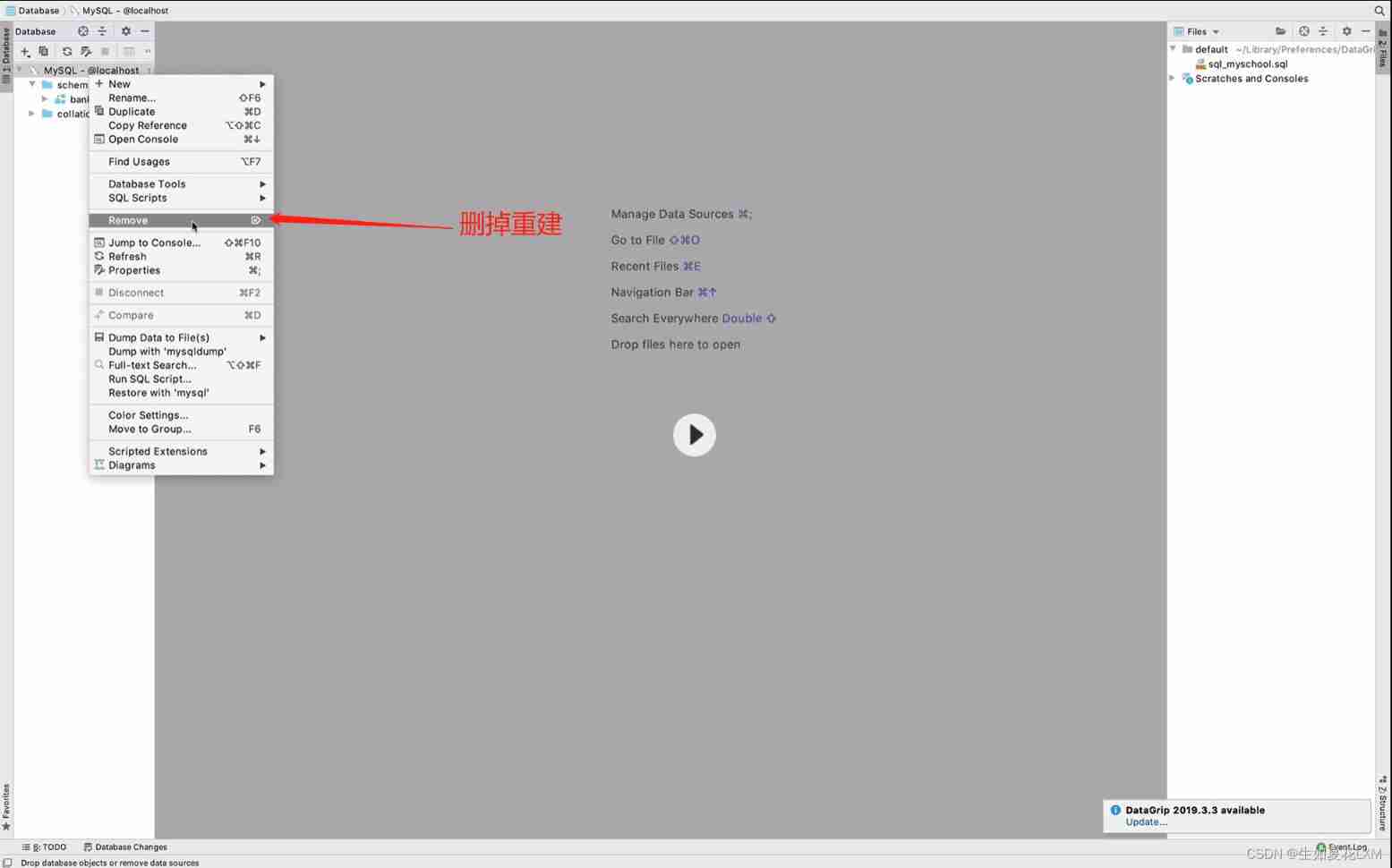The width and height of the screenshot is (1392, 868).
Task: Click the Scratches and Consoles icon
Action: point(1188,79)
